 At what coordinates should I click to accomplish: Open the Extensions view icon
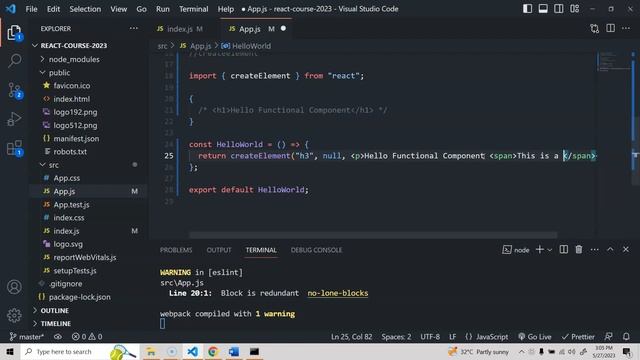click(14, 148)
